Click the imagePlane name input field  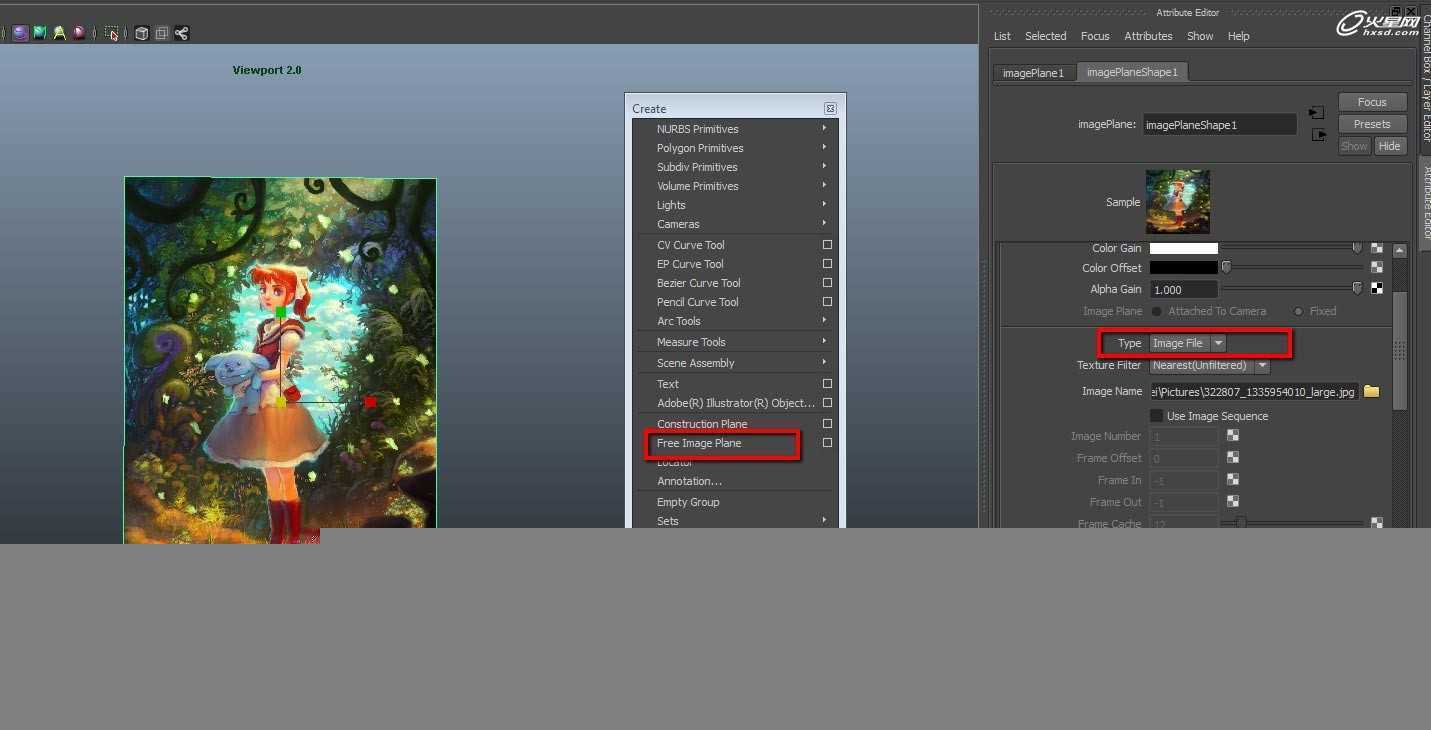pyautogui.click(x=1220, y=125)
